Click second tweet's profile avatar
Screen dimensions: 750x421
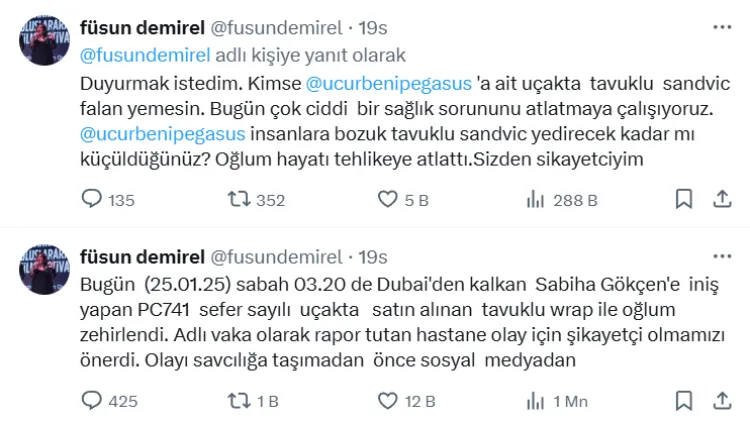click(x=43, y=272)
